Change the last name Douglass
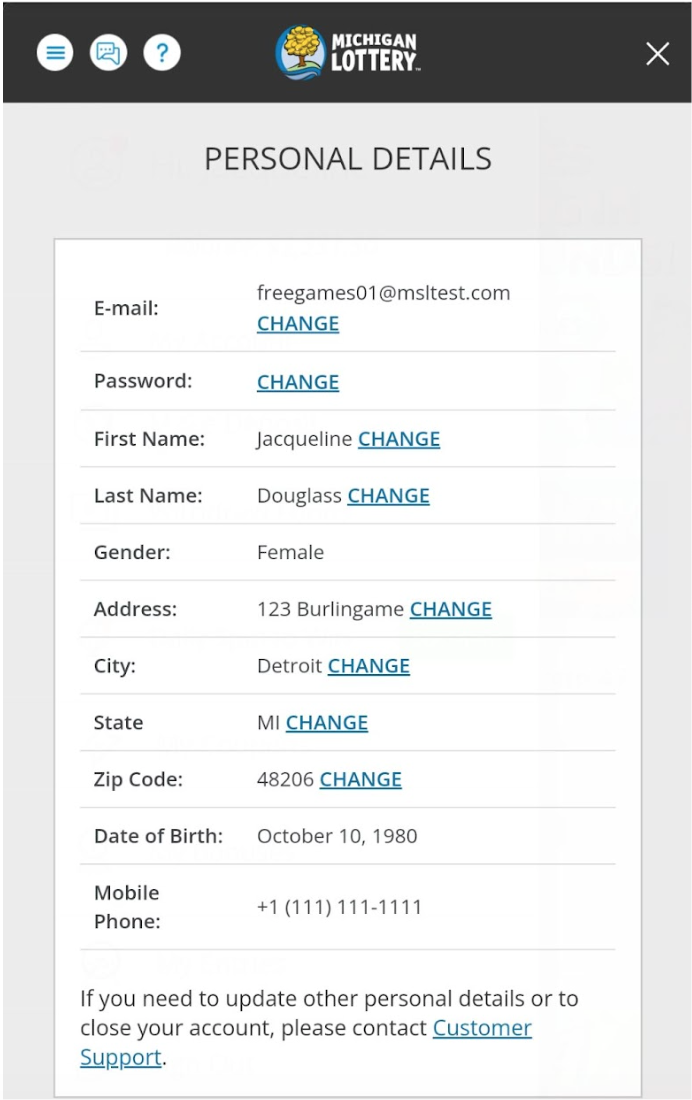 [388, 495]
